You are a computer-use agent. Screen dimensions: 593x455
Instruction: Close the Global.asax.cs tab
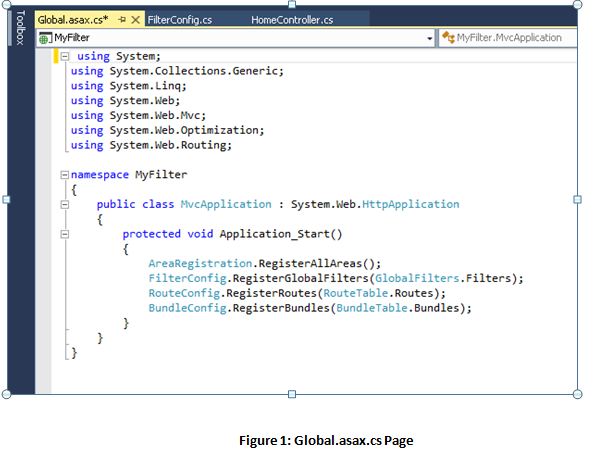[x=135, y=20]
